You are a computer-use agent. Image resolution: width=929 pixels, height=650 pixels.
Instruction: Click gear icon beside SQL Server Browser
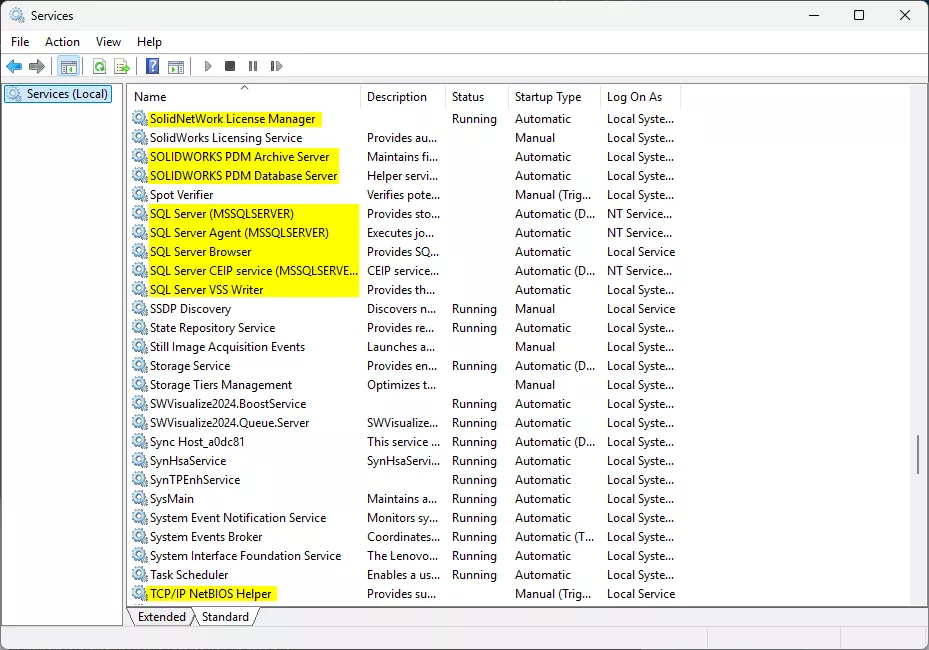coord(139,251)
